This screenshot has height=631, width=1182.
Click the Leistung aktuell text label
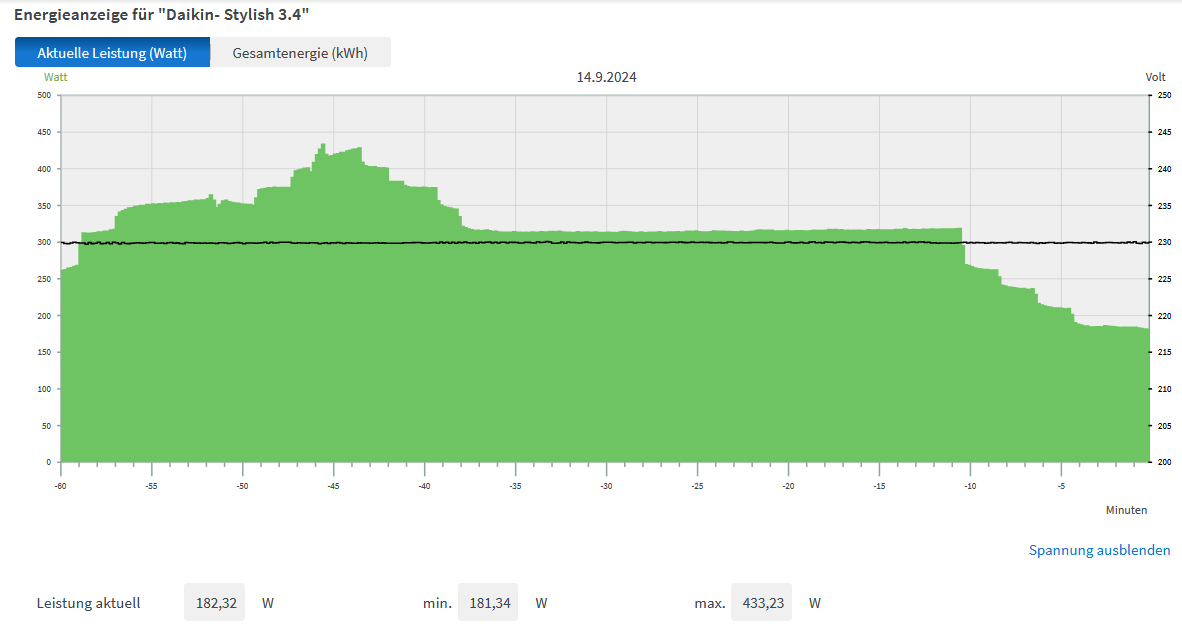click(88, 603)
